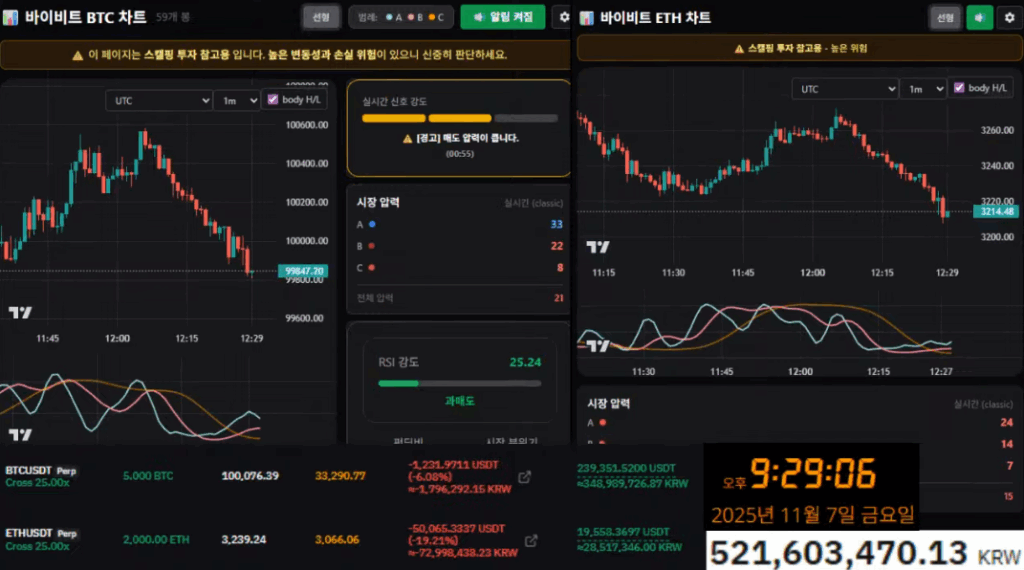Image resolution: width=1024 pixels, height=570 pixels.
Task: Click the 선형 button in BTC chart header
Action: click(321, 18)
